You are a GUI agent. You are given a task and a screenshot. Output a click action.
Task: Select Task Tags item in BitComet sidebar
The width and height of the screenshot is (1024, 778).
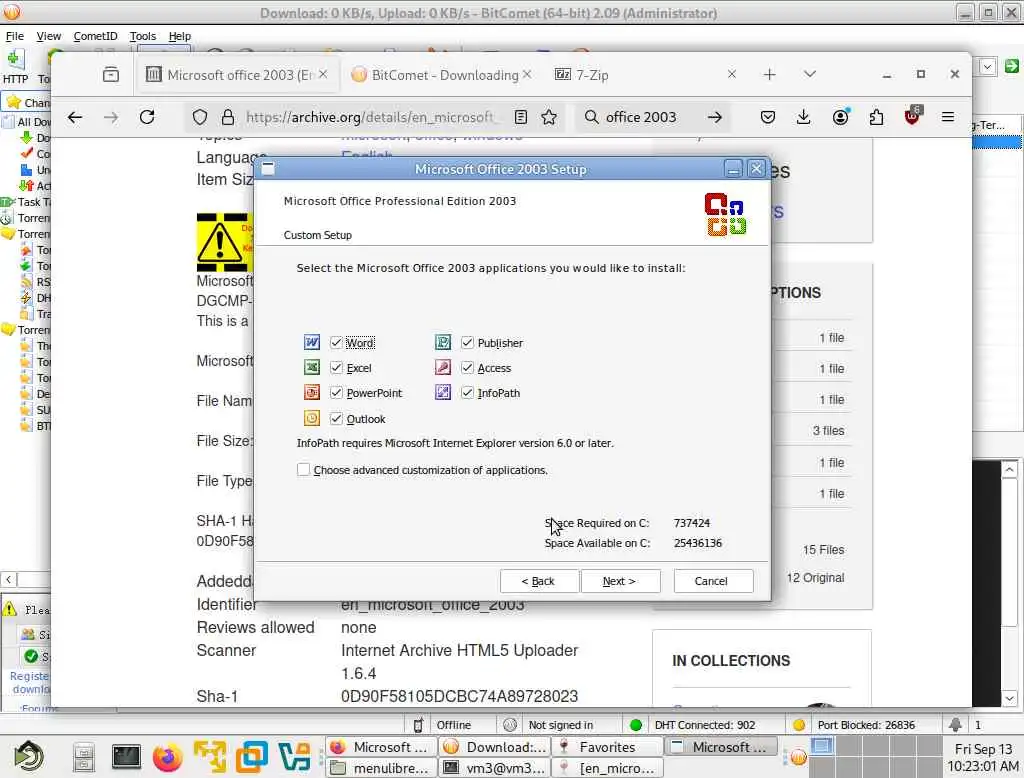26,202
